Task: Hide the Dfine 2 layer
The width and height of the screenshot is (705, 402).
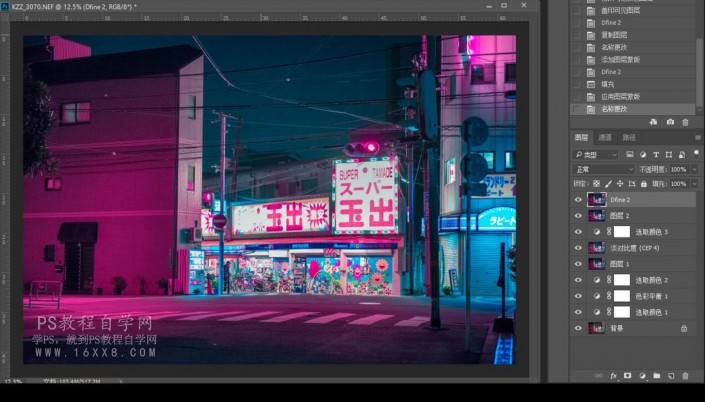Action: (x=578, y=200)
